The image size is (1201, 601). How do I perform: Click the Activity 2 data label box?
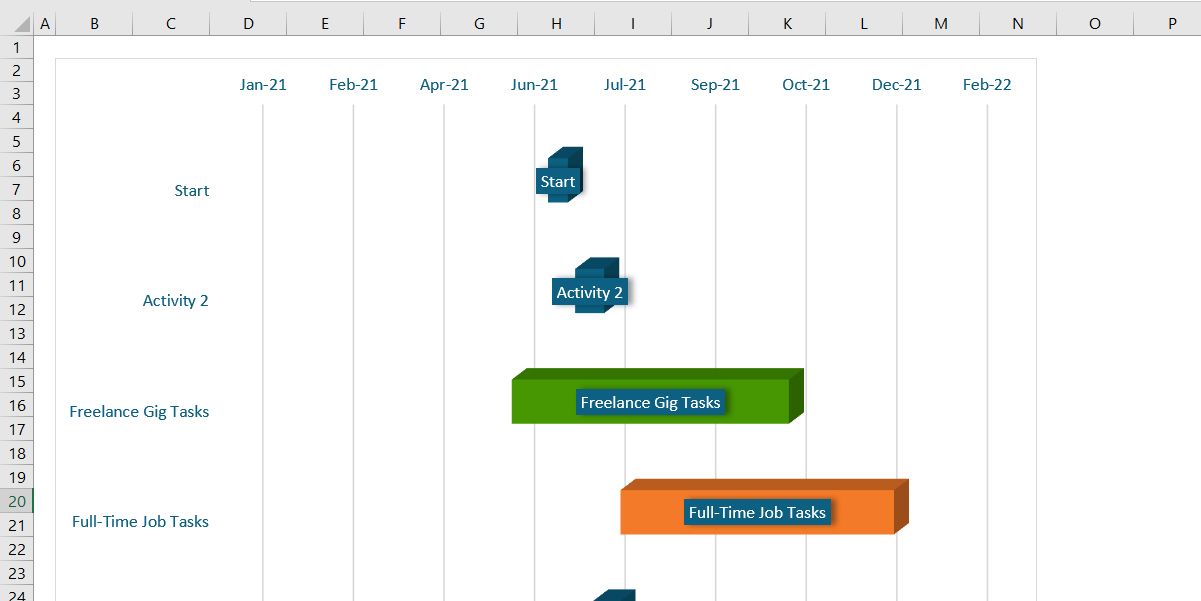(589, 293)
